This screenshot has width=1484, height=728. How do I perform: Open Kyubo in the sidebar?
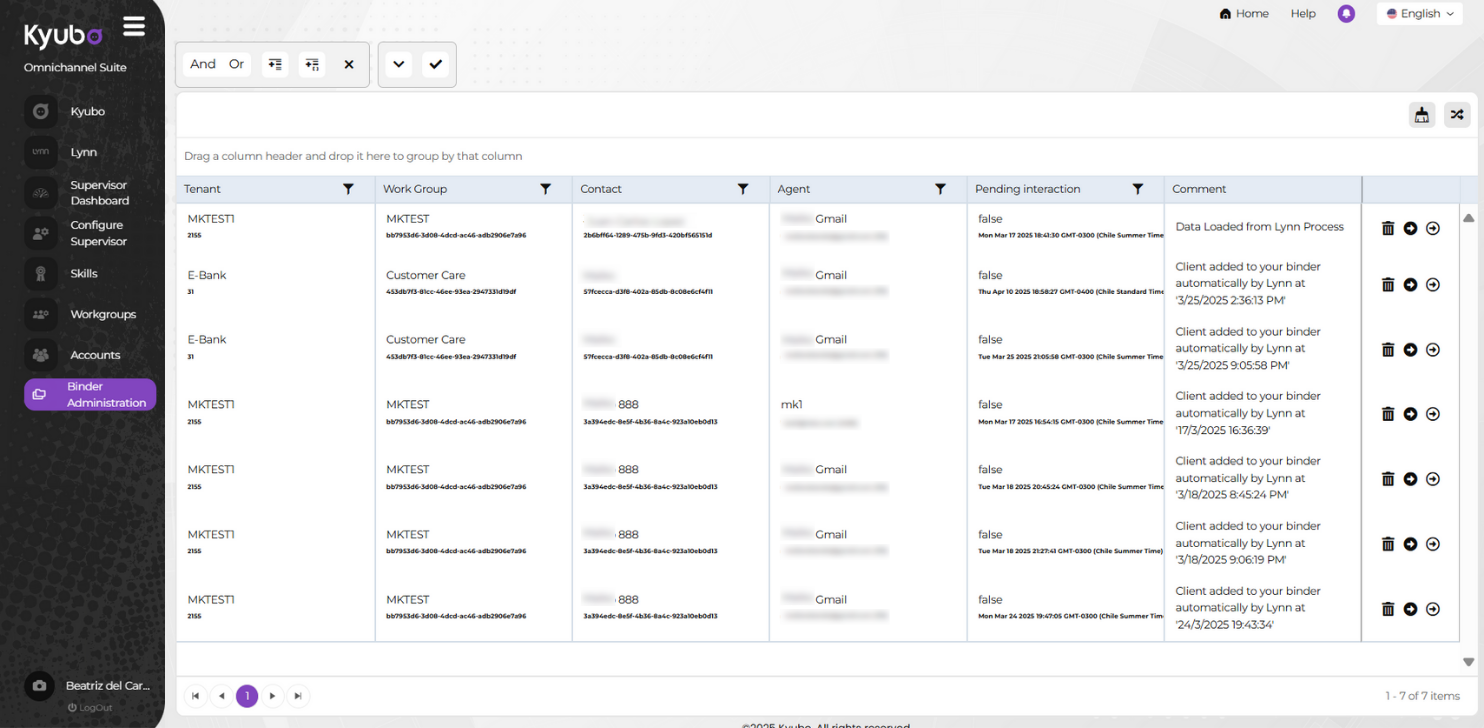(x=90, y=112)
